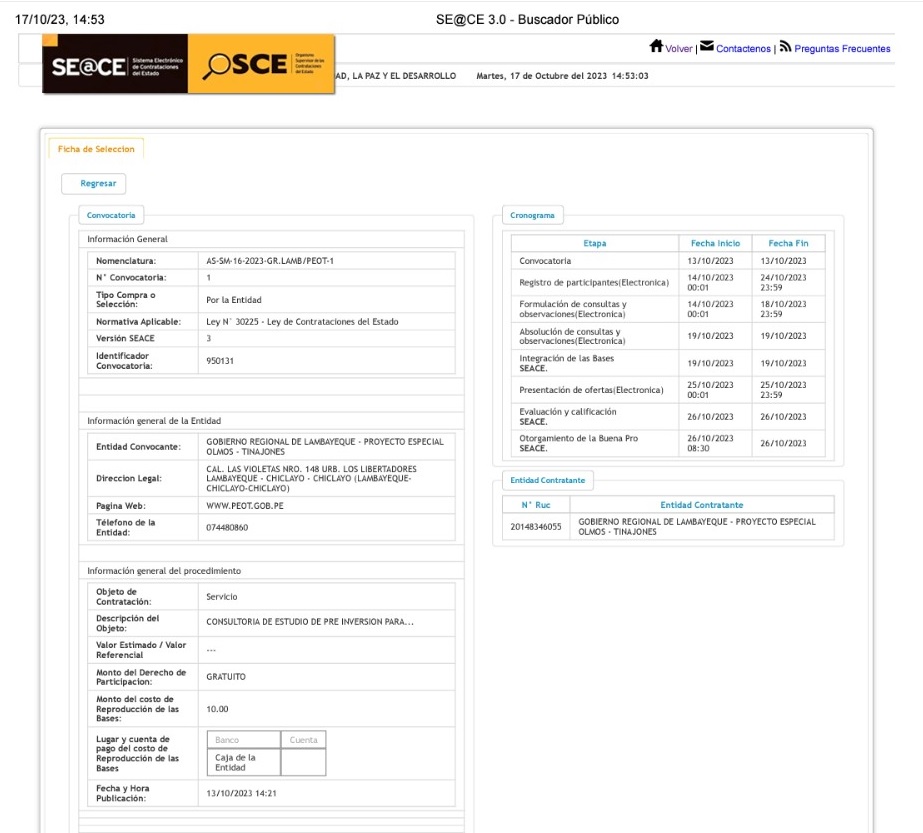Click the Martes, 17 de Octubre date text
The height and width of the screenshot is (833, 923).
pos(562,76)
